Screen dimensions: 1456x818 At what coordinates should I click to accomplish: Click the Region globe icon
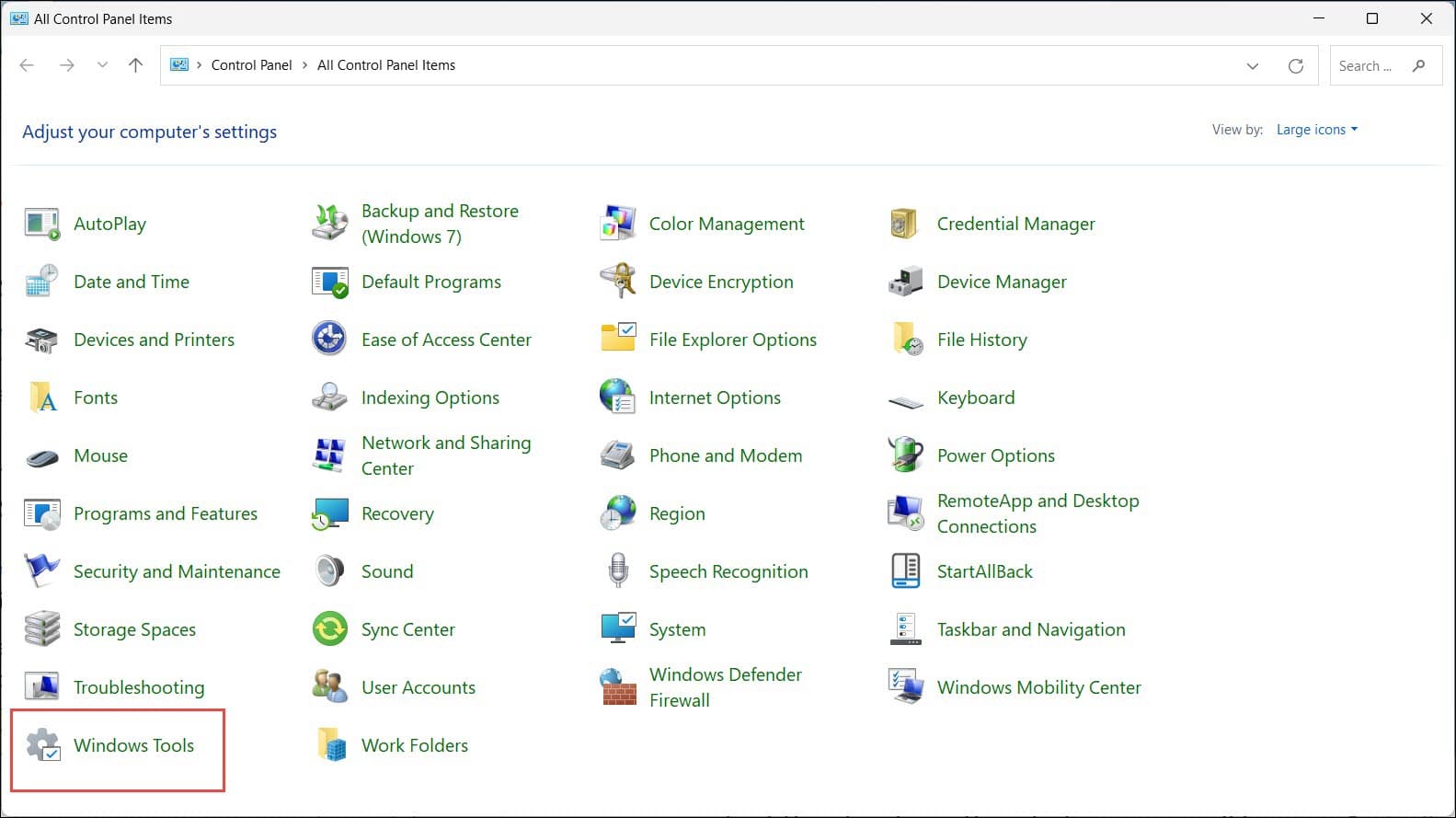click(x=618, y=513)
